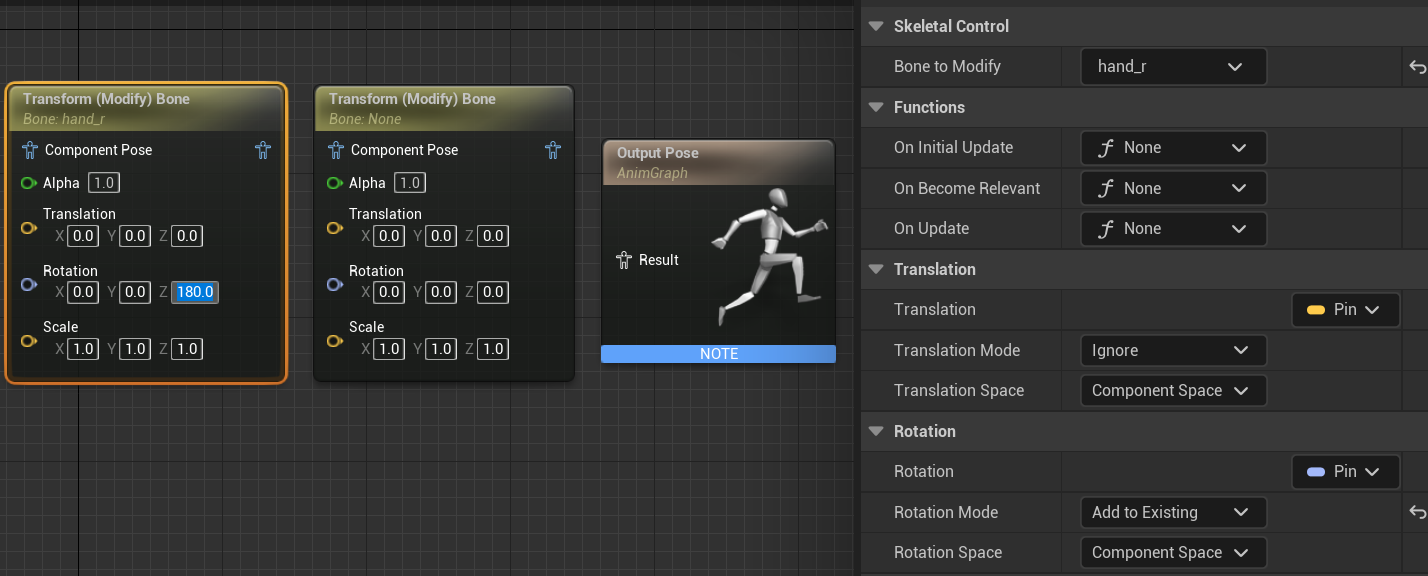Click Rotation Z field on Bone: None node
The height and width of the screenshot is (576, 1428).
(493, 292)
